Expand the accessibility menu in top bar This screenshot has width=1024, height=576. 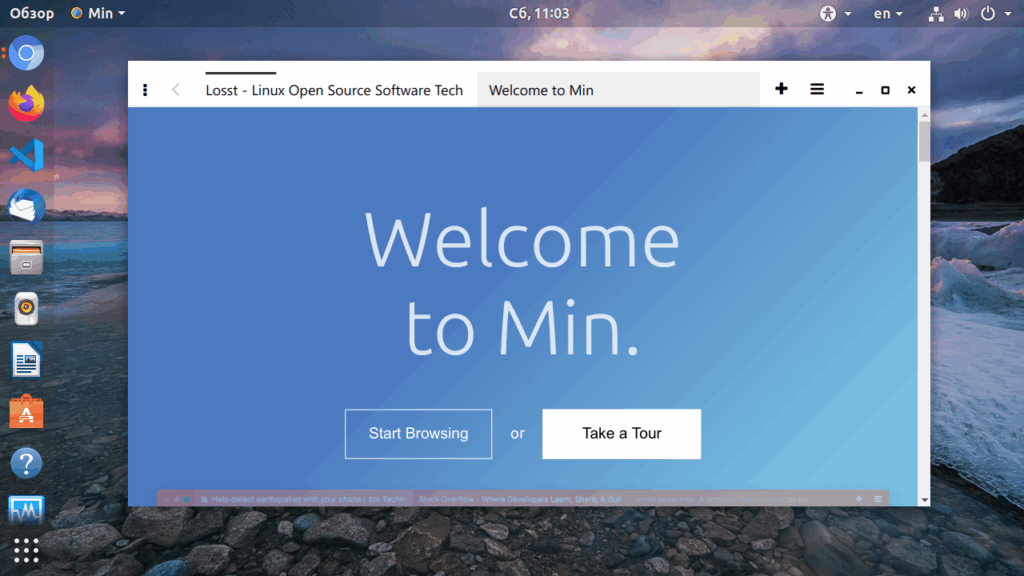click(x=835, y=13)
